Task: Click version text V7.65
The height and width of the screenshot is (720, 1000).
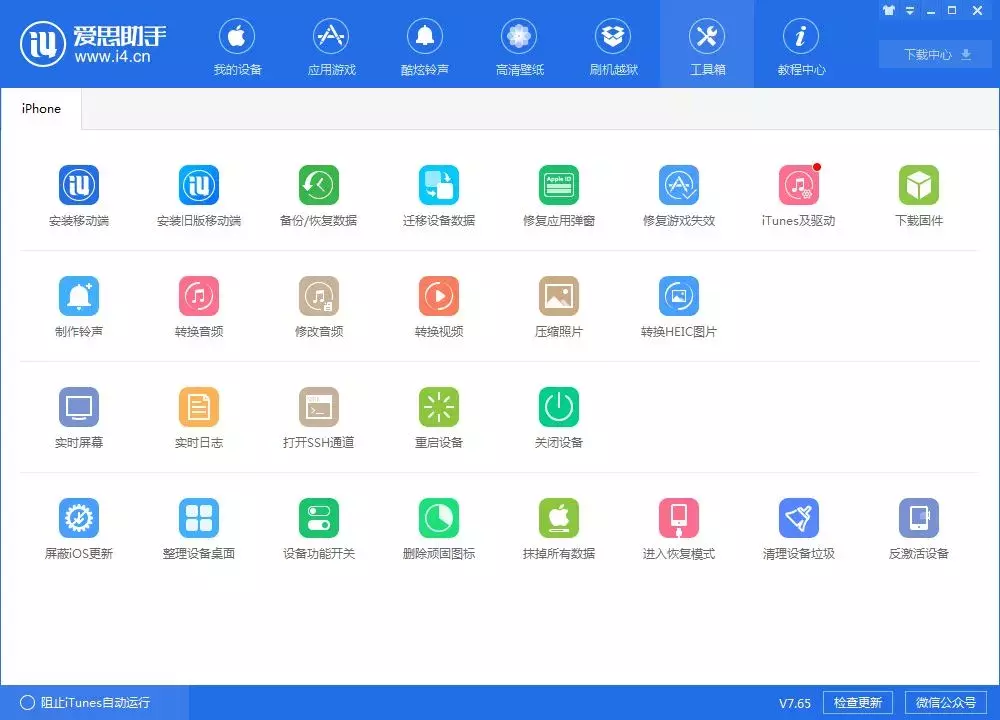Action: (795, 703)
